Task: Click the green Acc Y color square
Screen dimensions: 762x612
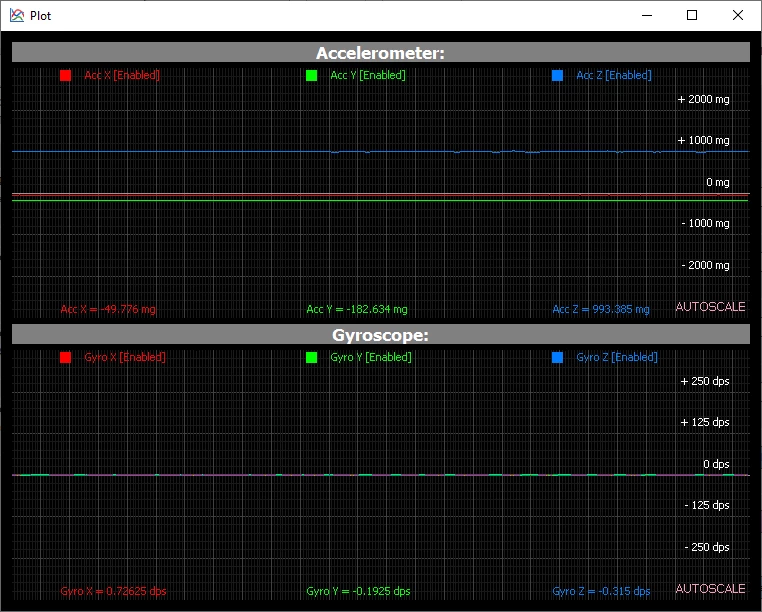Action: pos(312,75)
